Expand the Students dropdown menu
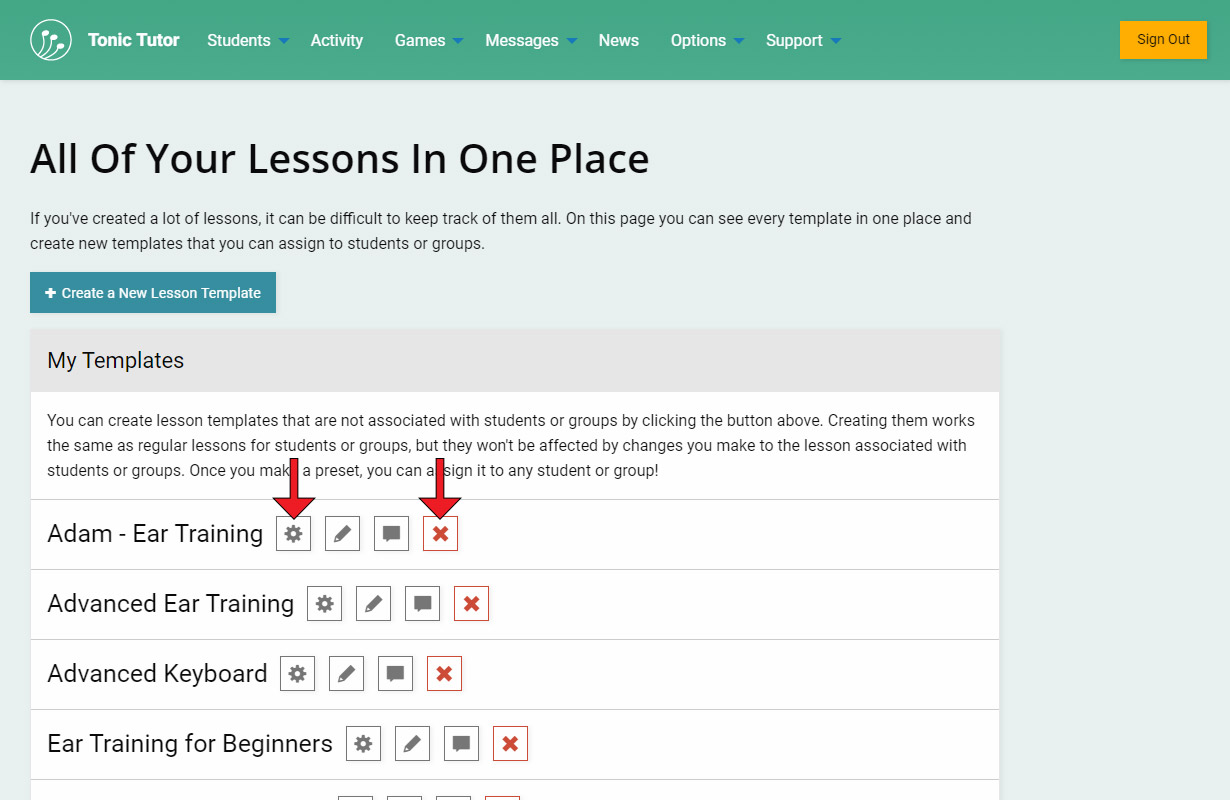 pos(247,40)
